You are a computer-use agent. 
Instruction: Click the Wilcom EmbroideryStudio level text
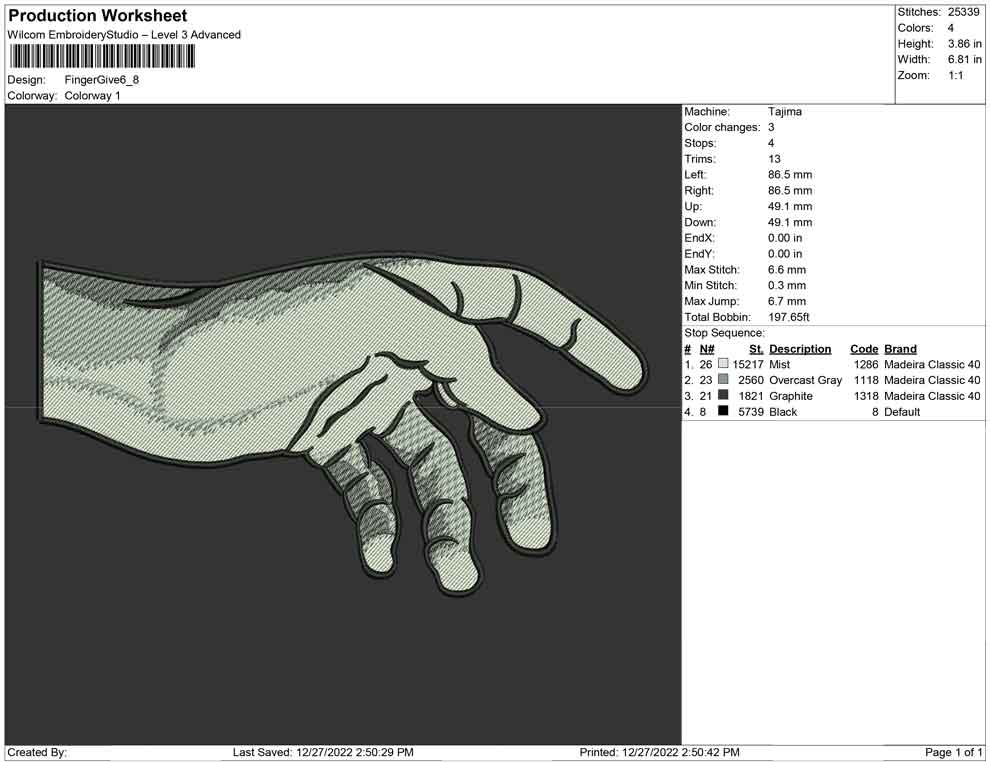[x=123, y=34]
